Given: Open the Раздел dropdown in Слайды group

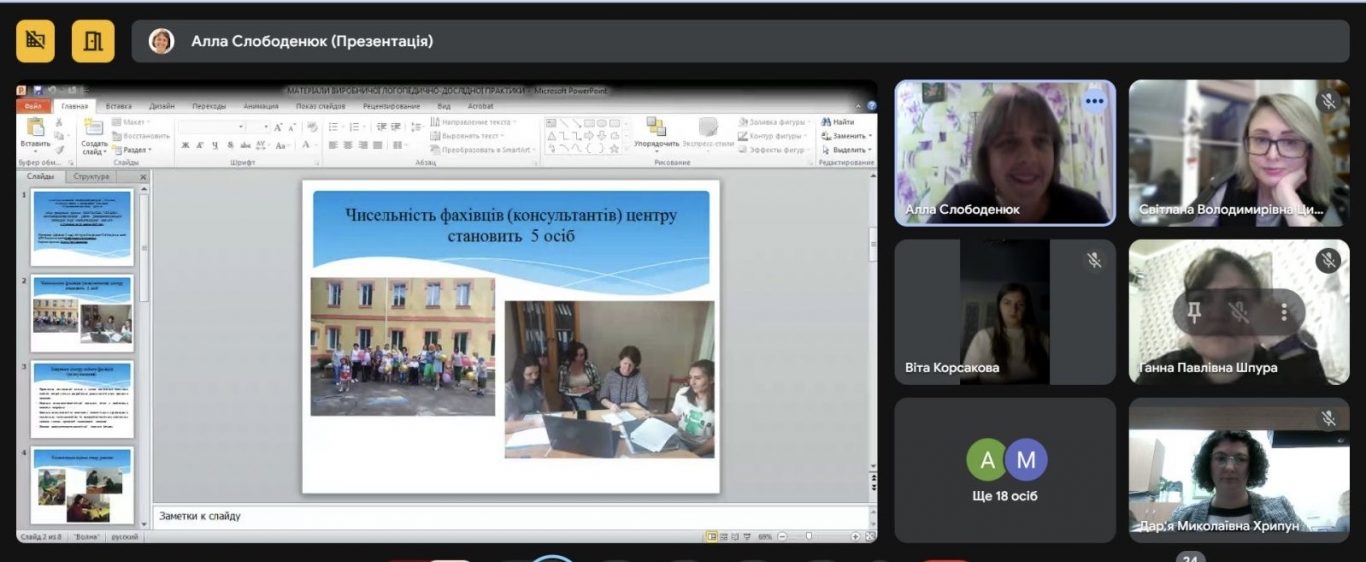Looking at the screenshot, I should pos(134,150).
